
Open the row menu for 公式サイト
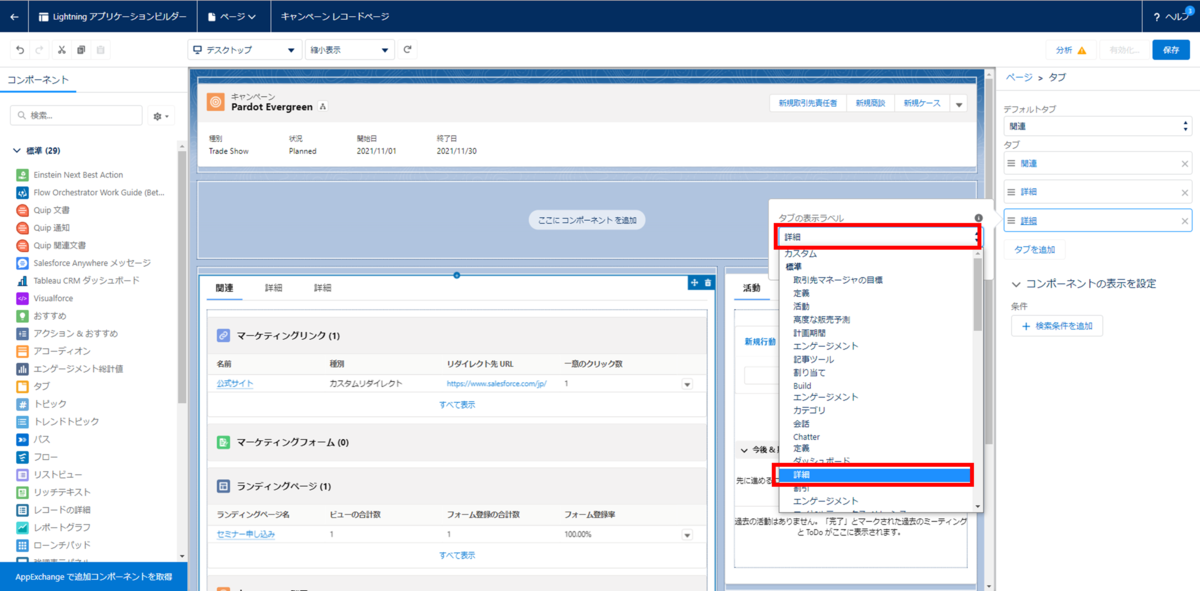[687, 384]
